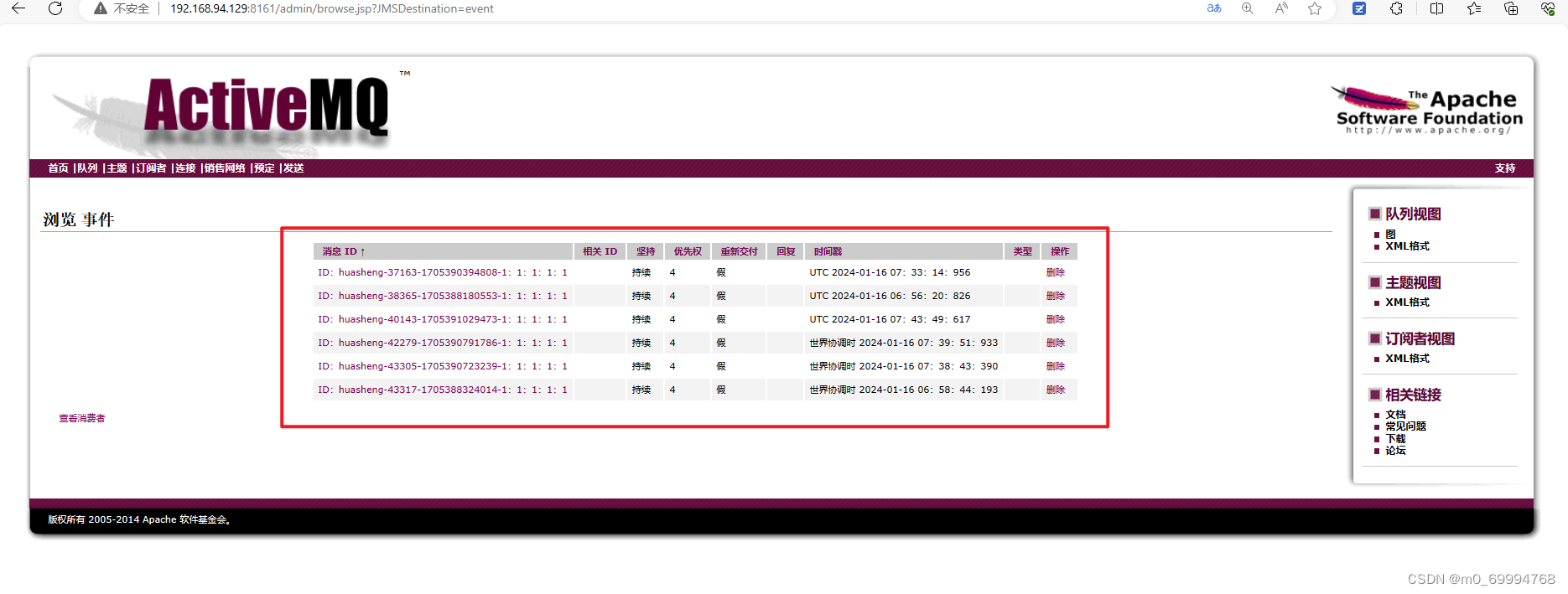Sort by 重新交付 column header
This screenshot has width=1568, height=594.
pyautogui.click(x=739, y=251)
